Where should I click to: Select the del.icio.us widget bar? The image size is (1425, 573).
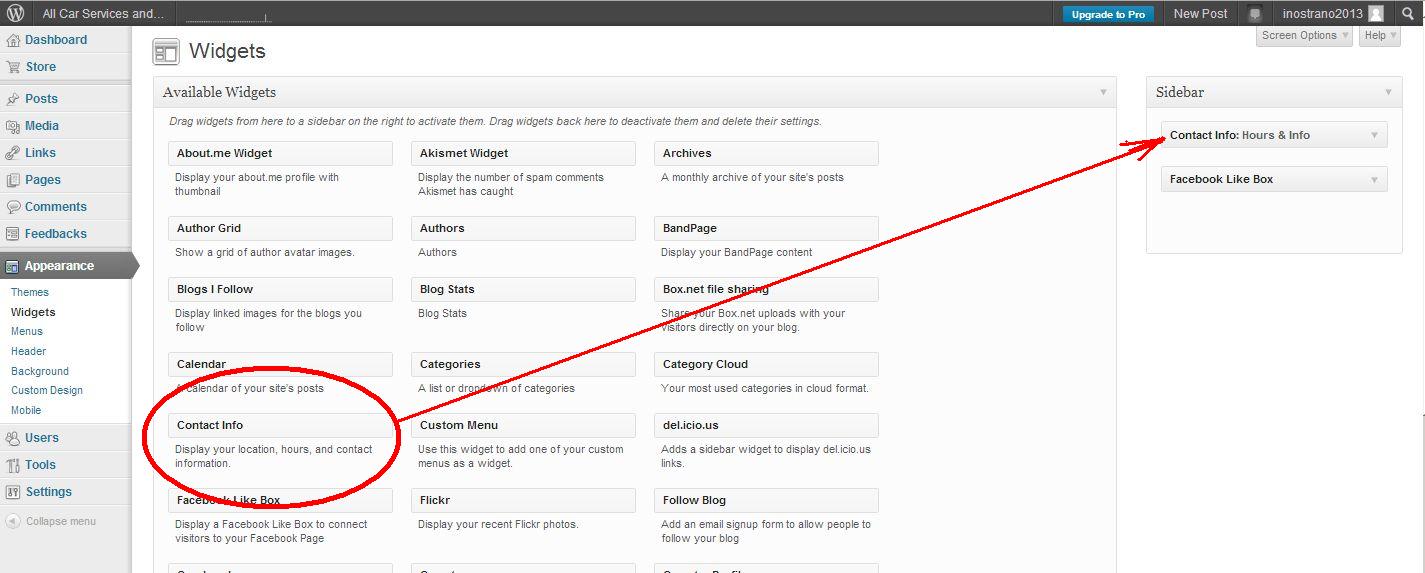coord(766,425)
